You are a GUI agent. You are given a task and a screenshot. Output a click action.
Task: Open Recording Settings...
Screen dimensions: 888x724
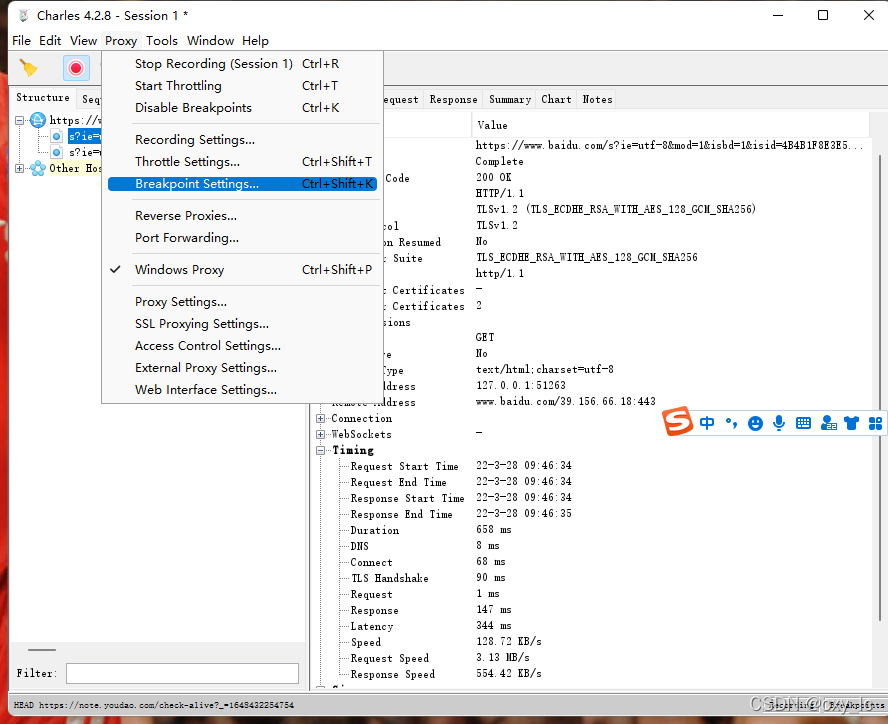coord(242,139)
